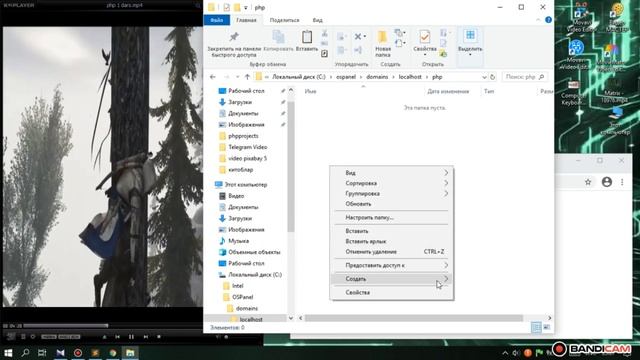Switch to details view layout icon
640x360 pixels.
pos(536,327)
